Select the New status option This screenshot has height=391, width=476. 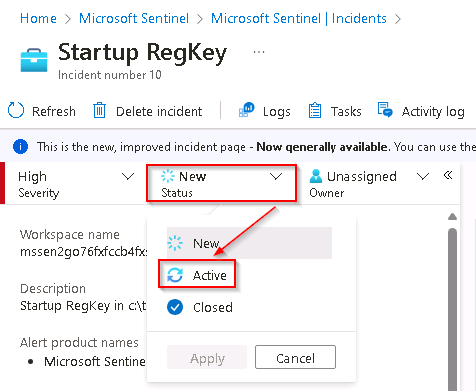249,243
